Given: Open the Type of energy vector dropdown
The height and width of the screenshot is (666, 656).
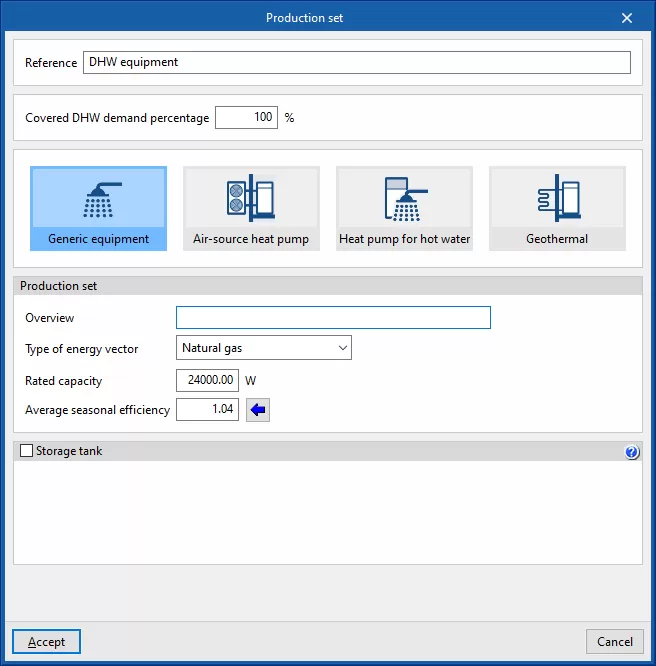Looking at the screenshot, I should tap(264, 348).
